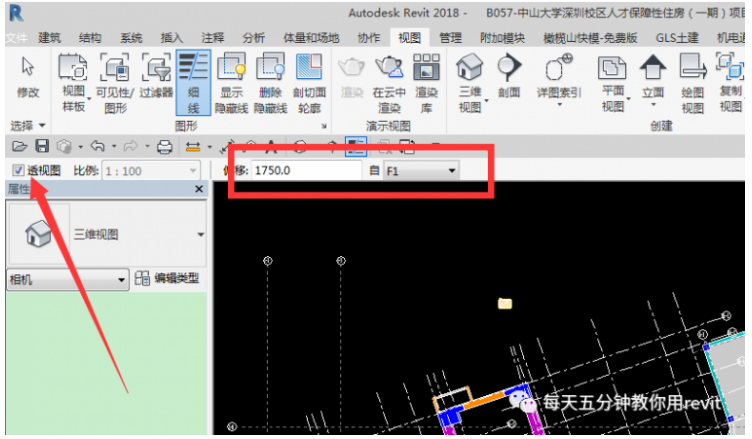This screenshot has height=439, width=752.
Task: Open Visibility/Graphics (可见性/图形) settings
Action: 115,83
